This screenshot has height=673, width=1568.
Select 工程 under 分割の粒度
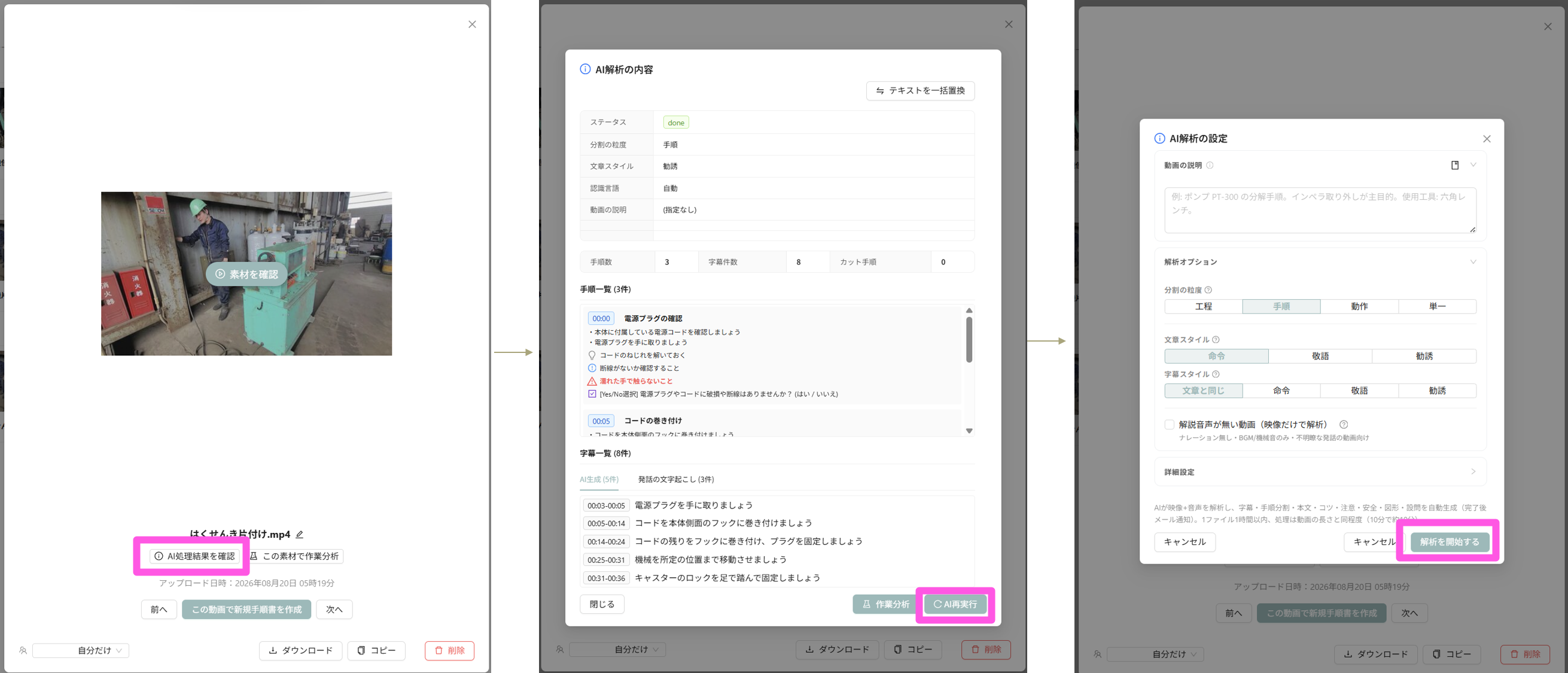(x=1204, y=307)
